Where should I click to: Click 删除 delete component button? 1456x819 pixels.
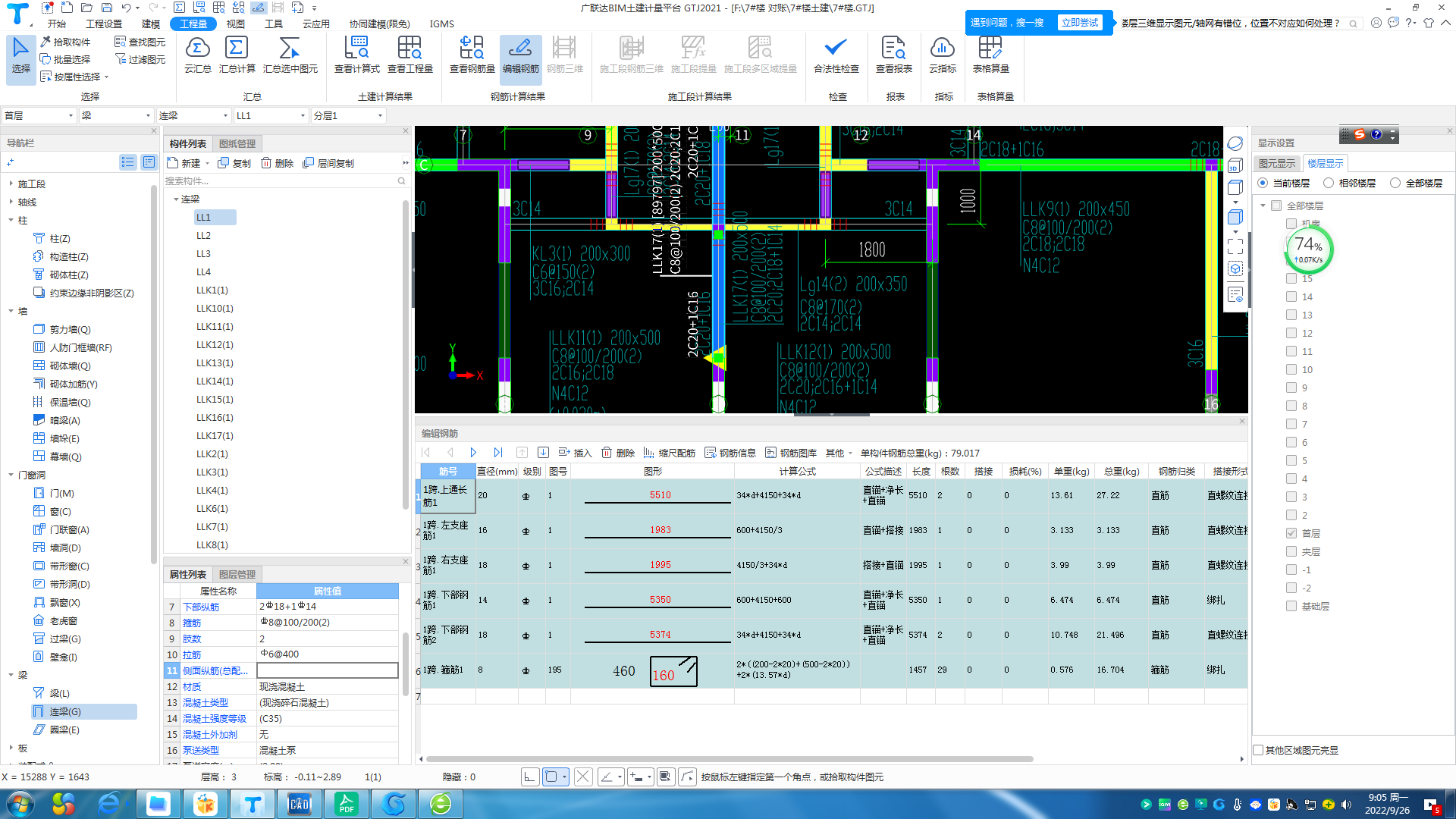click(277, 163)
